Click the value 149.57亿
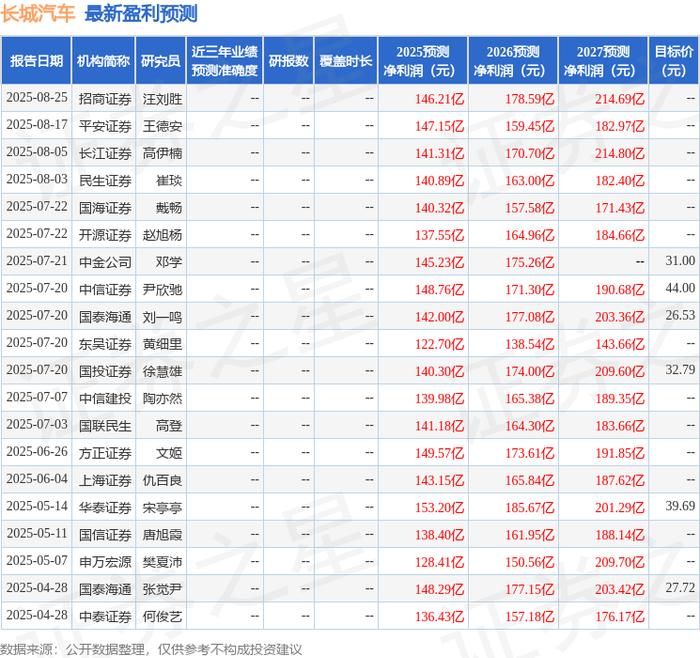The image size is (700, 658). pos(439,453)
